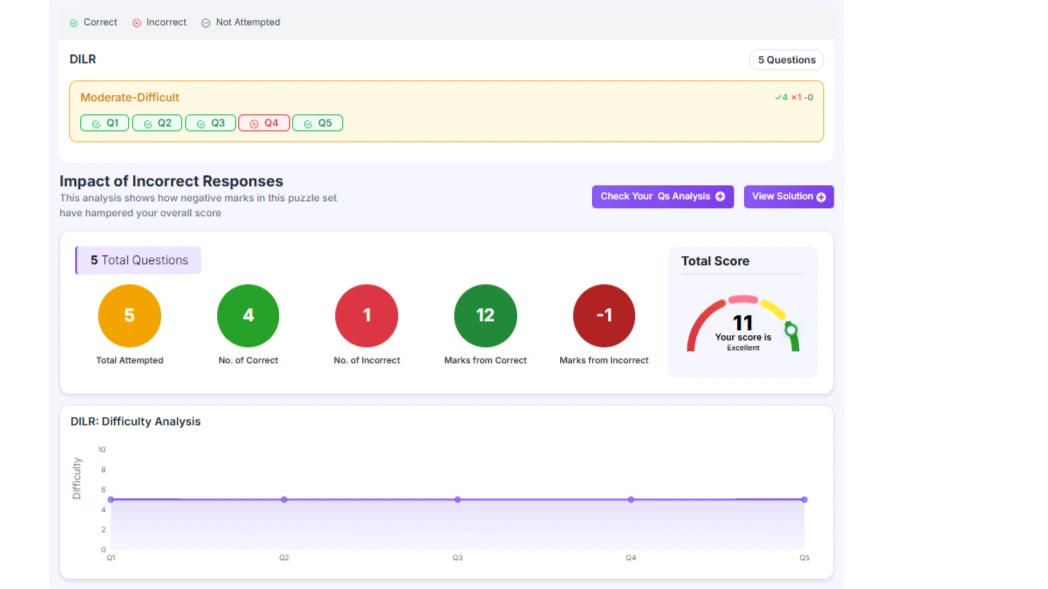Click the red No. of Incorrect circle
Screen dimensions: 1048x589
click(366, 316)
